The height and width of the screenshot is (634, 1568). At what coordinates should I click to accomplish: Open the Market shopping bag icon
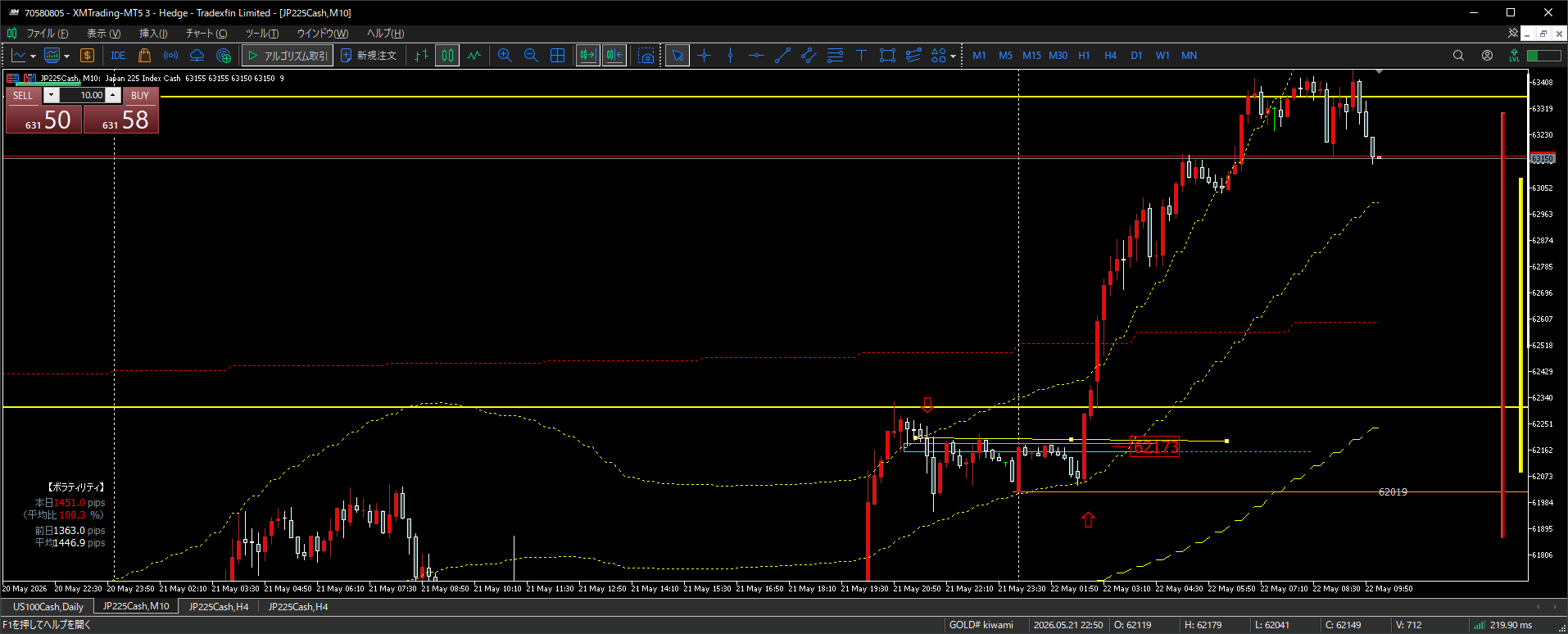point(145,56)
